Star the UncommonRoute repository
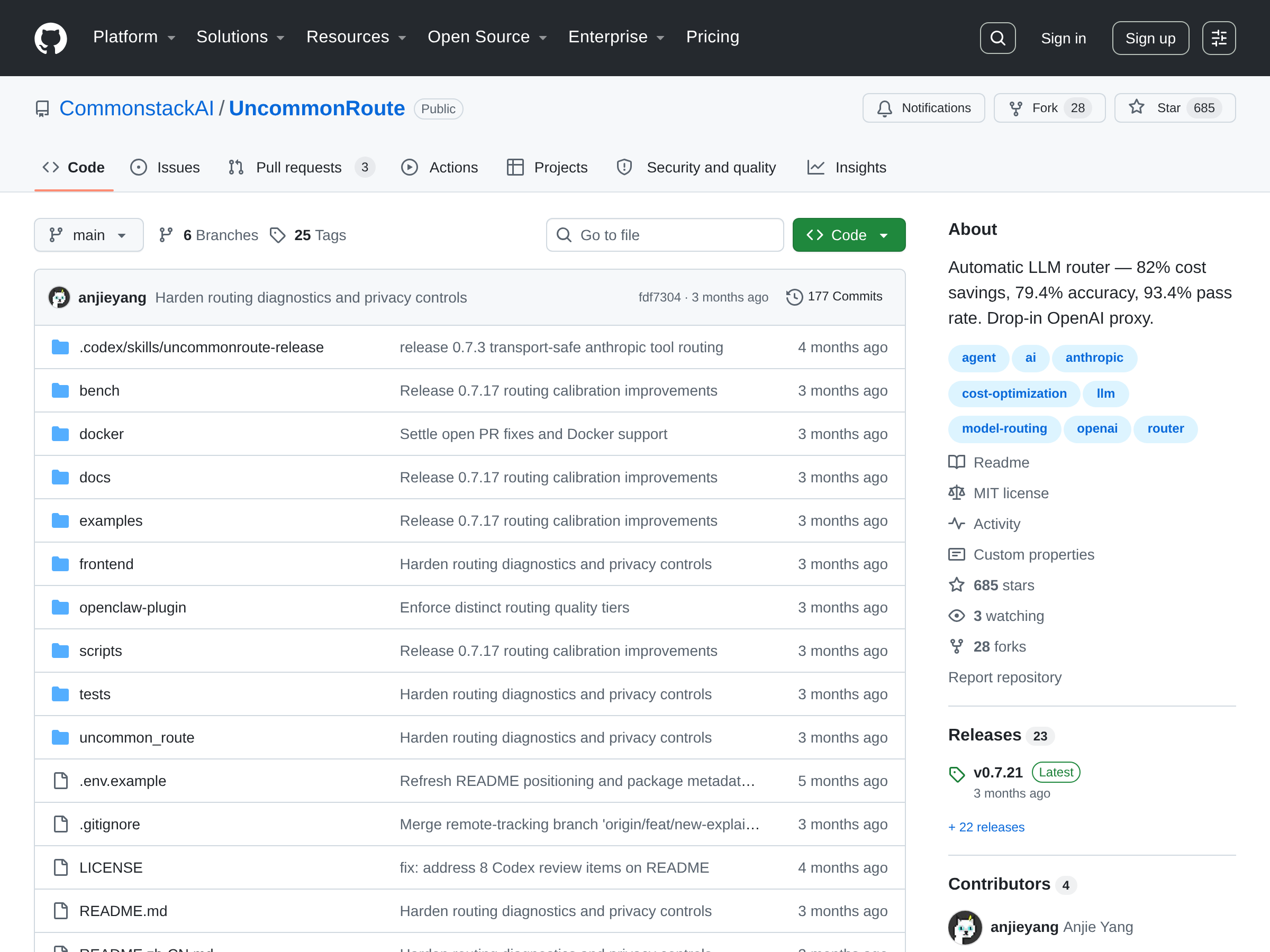The width and height of the screenshot is (1270, 952). [1175, 108]
